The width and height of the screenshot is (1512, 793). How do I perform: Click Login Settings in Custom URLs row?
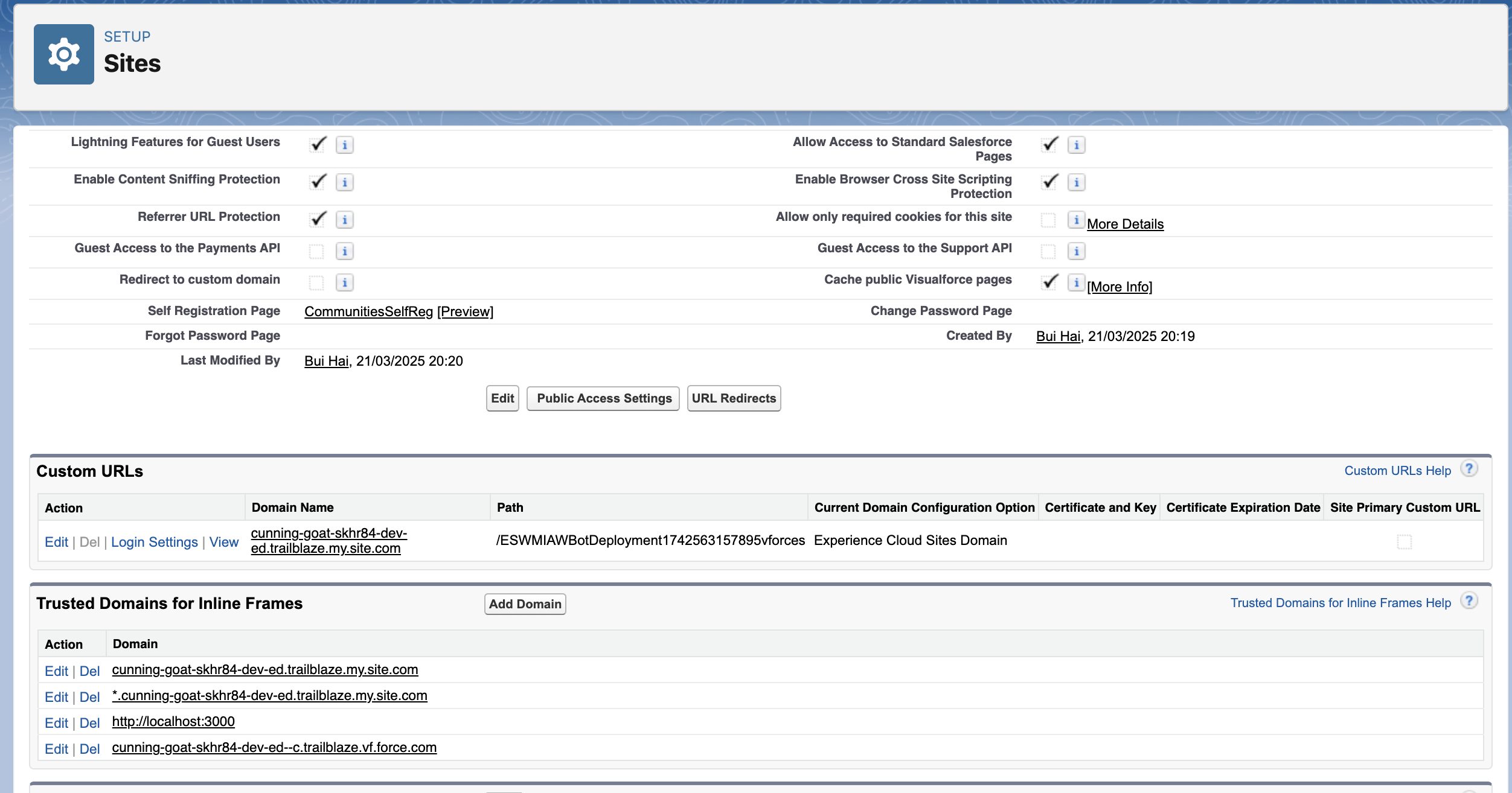click(155, 542)
